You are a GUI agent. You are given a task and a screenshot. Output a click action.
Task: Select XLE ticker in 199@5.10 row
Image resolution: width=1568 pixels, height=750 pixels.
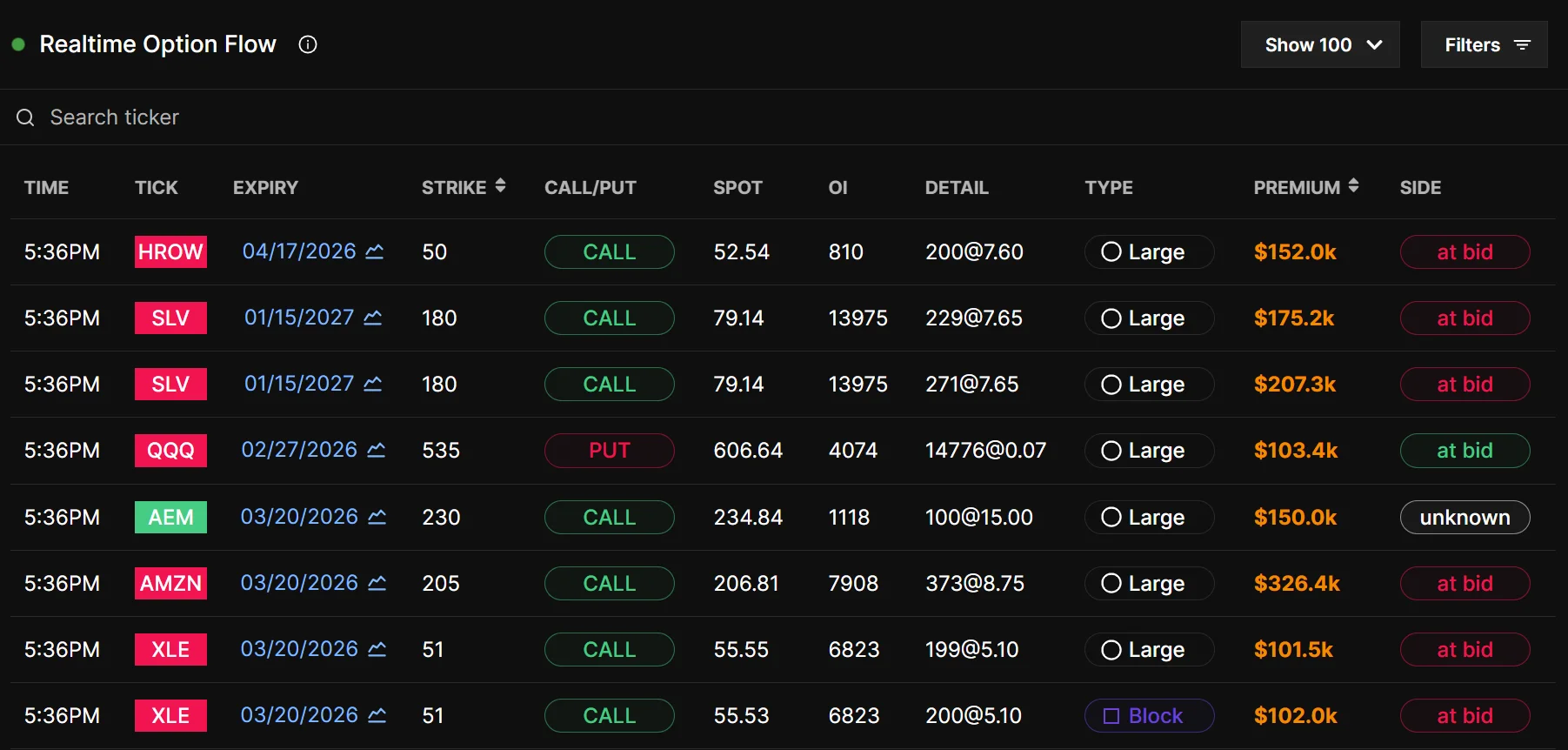[x=170, y=649]
